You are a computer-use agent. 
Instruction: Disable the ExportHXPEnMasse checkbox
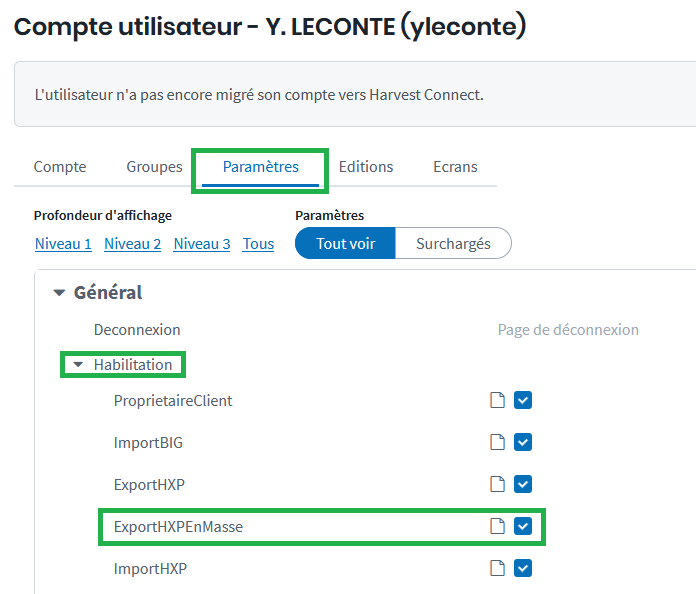click(523, 527)
